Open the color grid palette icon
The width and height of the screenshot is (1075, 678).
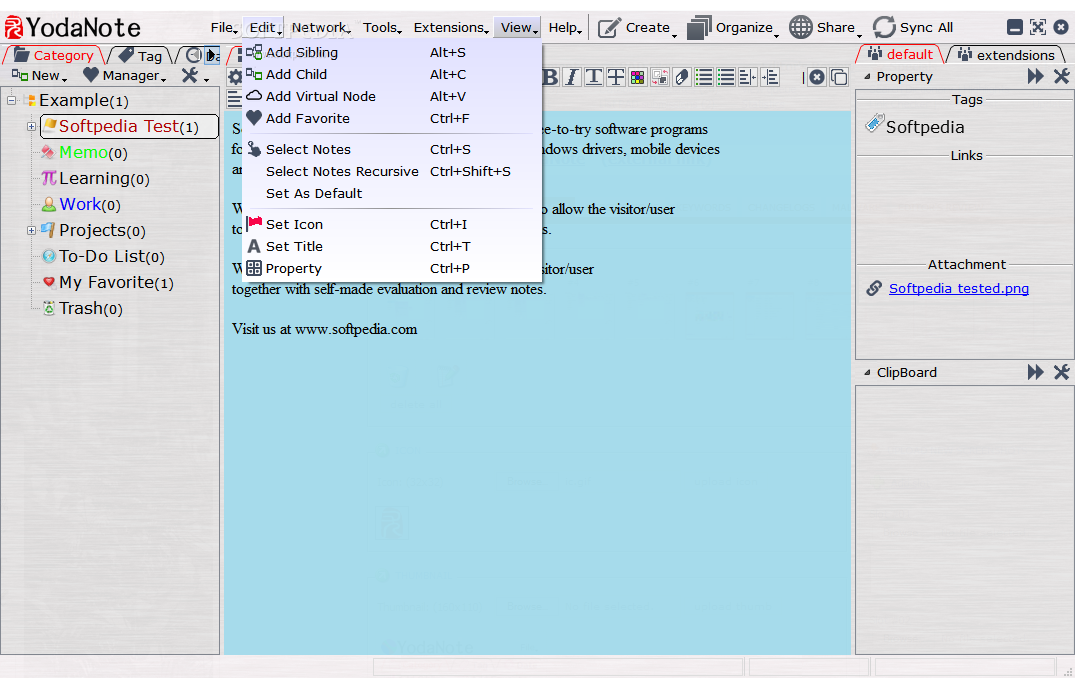638,77
